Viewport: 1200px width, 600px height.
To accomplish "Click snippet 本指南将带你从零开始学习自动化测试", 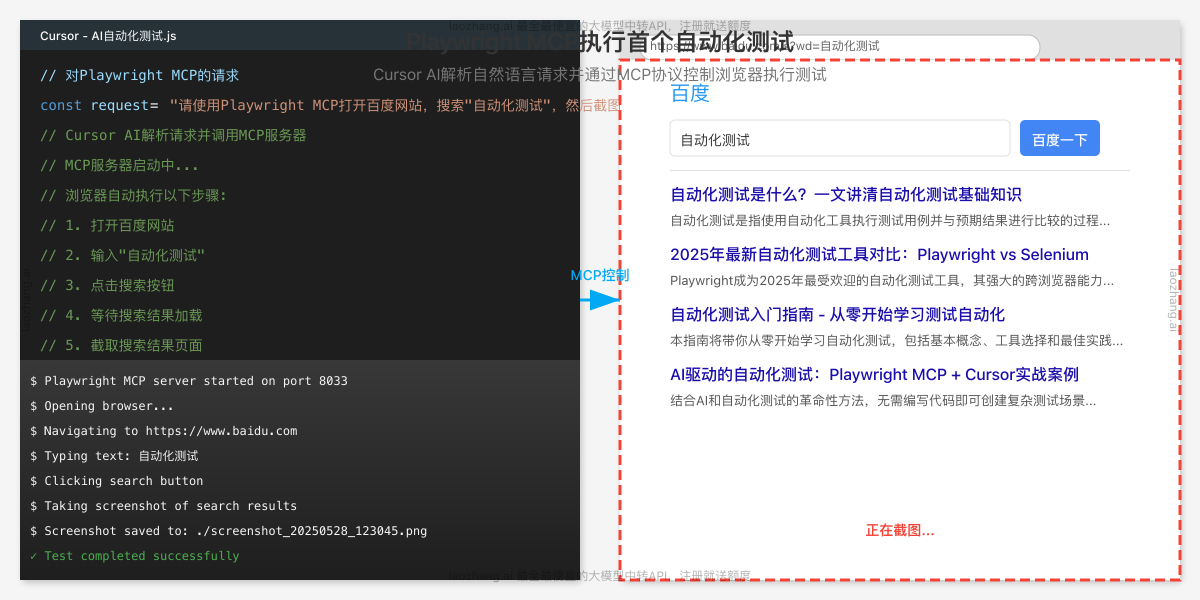I will coord(896,340).
